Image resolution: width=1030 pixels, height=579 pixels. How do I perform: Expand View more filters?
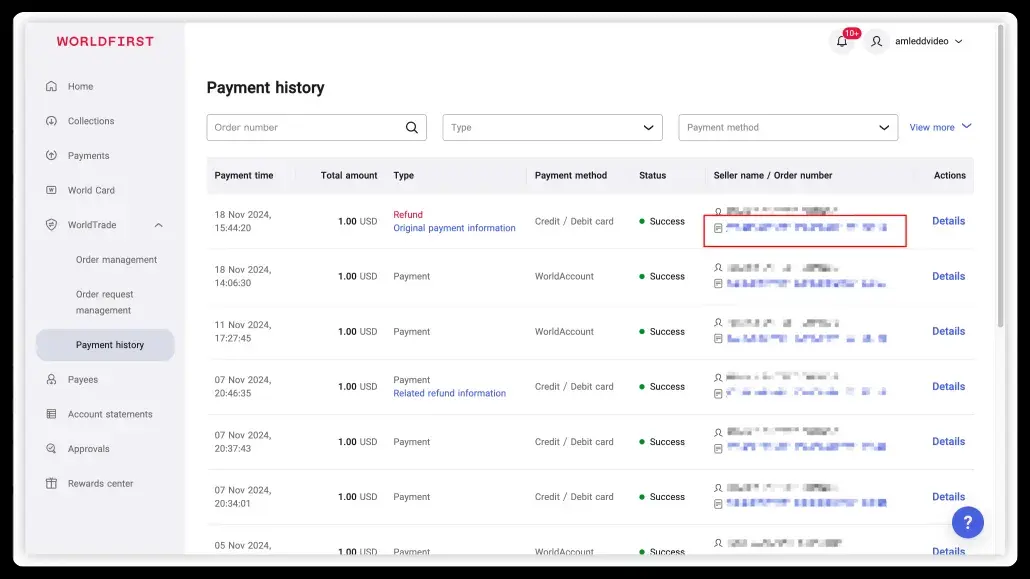940,128
